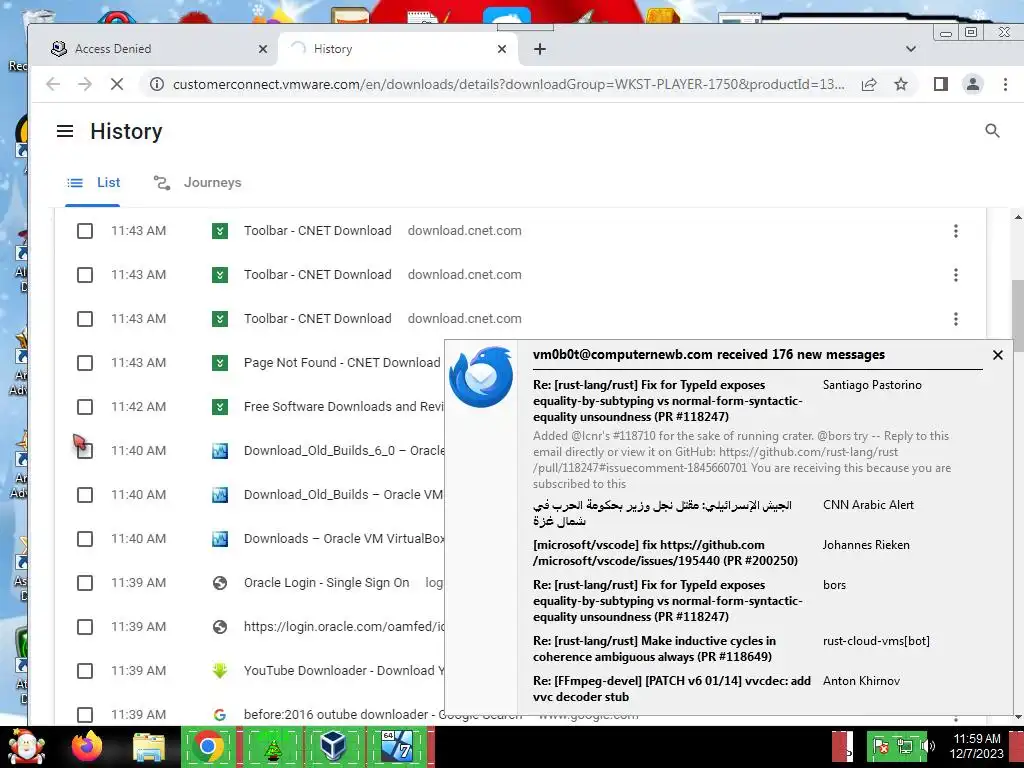The height and width of the screenshot is (768, 1024).
Task: Close the Access Denied tab
Action: tap(263, 49)
